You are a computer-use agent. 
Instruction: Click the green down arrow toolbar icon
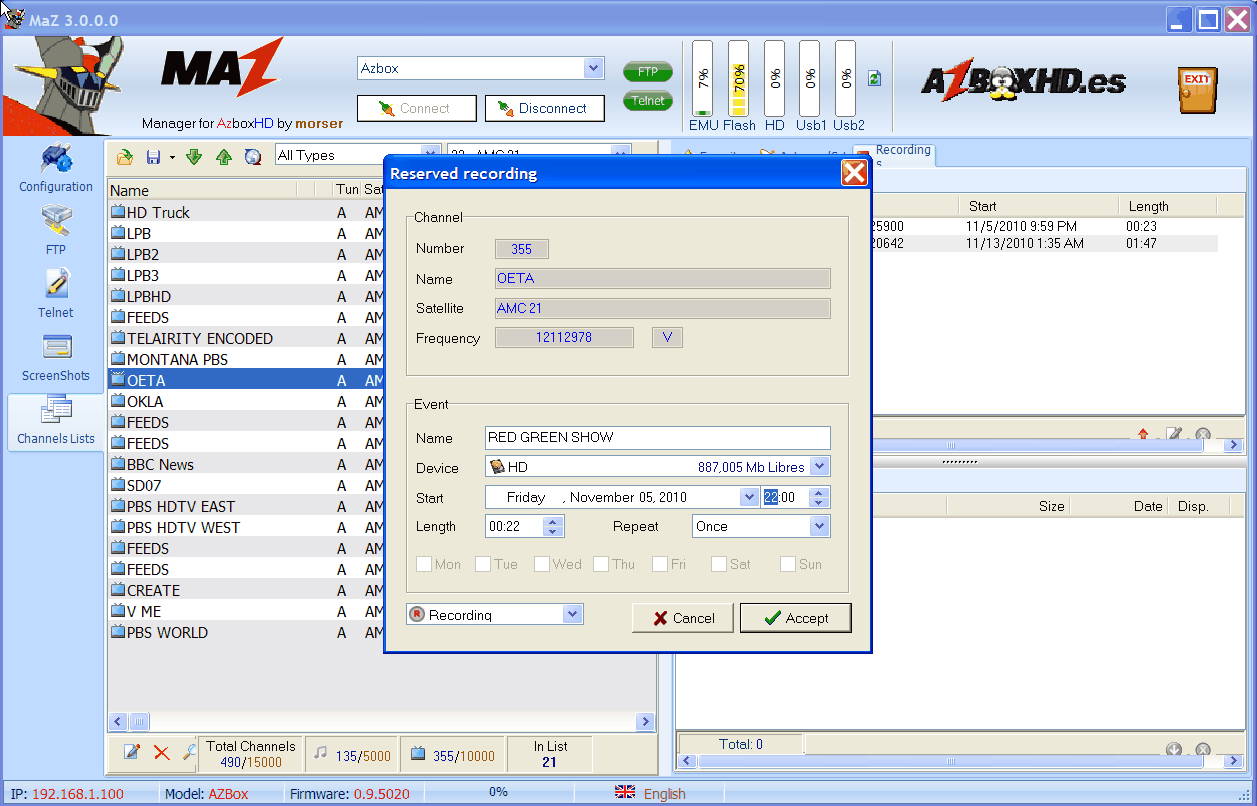click(x=194, y=157)
